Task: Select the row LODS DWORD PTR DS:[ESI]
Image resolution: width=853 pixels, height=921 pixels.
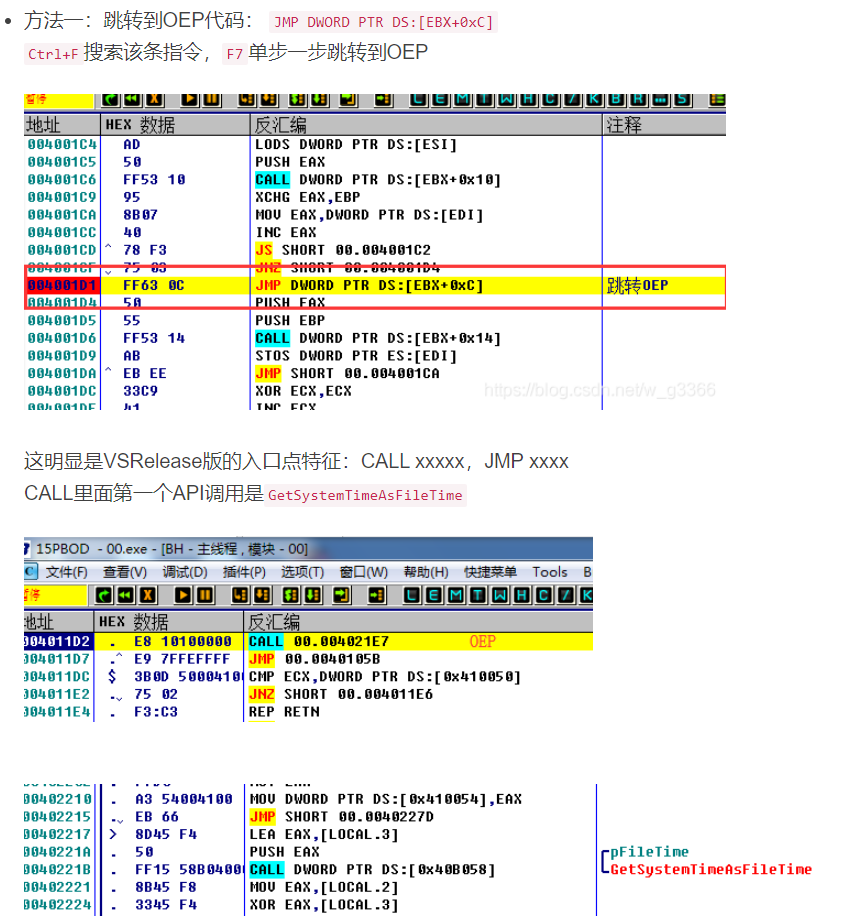Action: click(x=375, y=144)
